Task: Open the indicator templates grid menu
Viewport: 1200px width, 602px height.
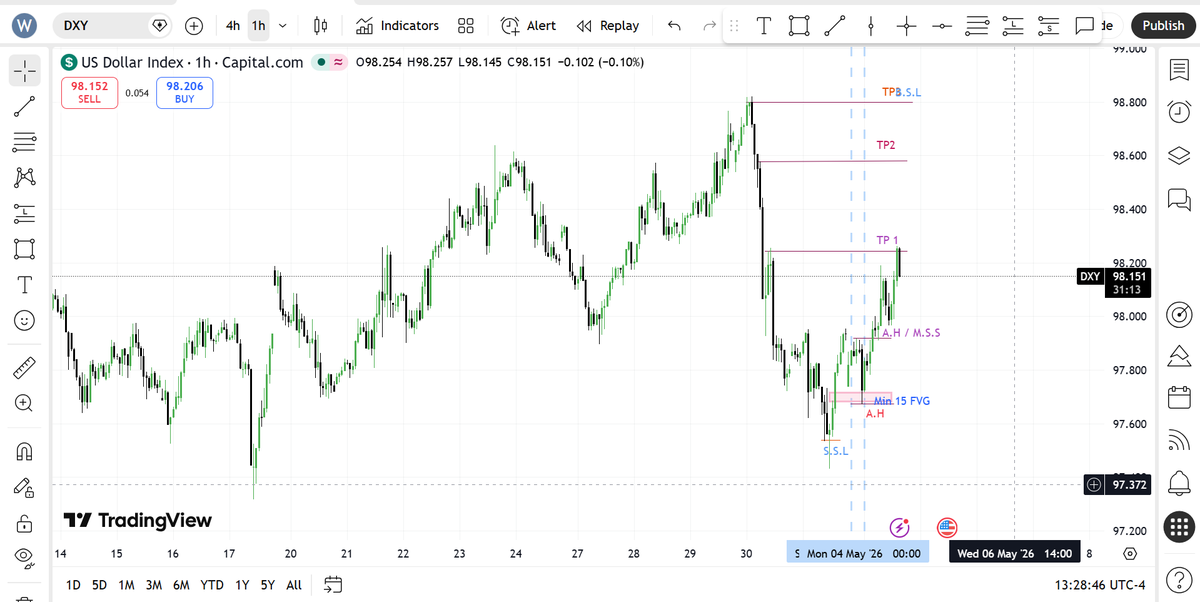Action: tap(465, 26)
